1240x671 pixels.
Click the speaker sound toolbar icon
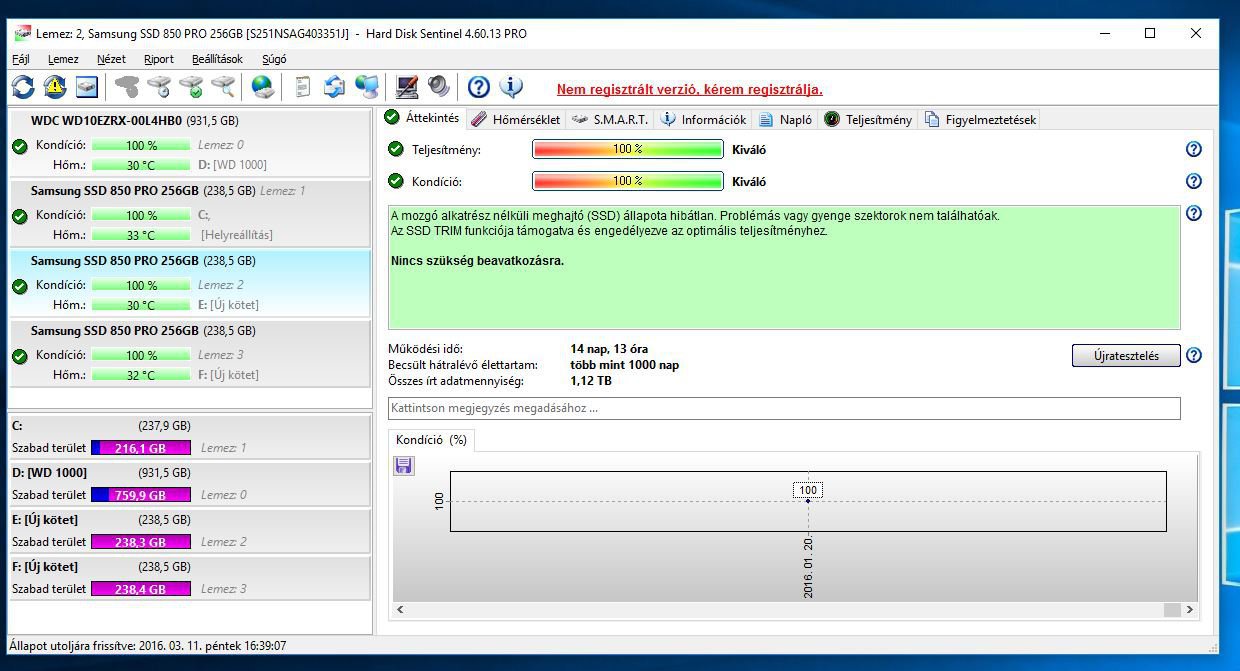click(x=438, y=87)
